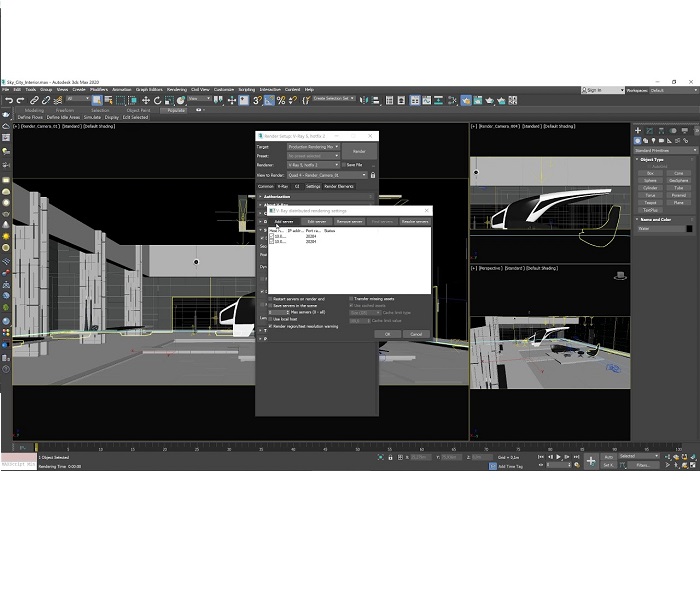This screenshot has width=700, height=602.
Task: Open the Modify panel tab icon
Action: pyautogui.click(x=650, y=130)
